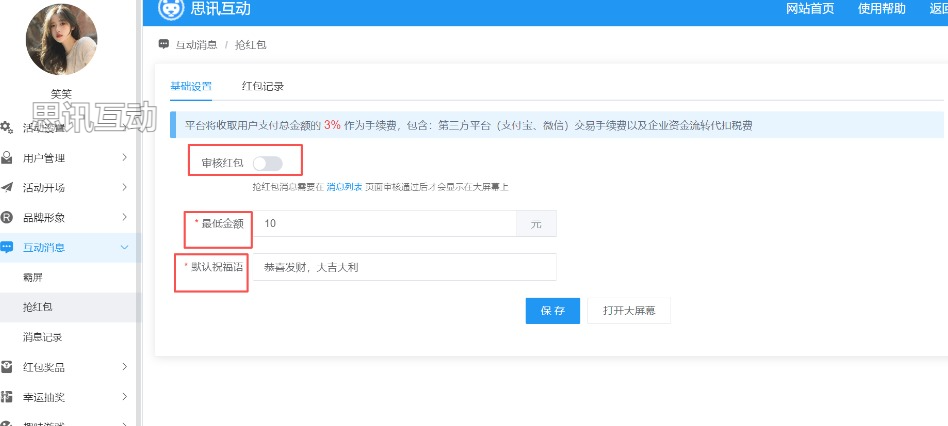The width and height of the screenshot is (948, 426).
Task: Toggle the 审核红包 switch
Action: click(x=267, y=162)
